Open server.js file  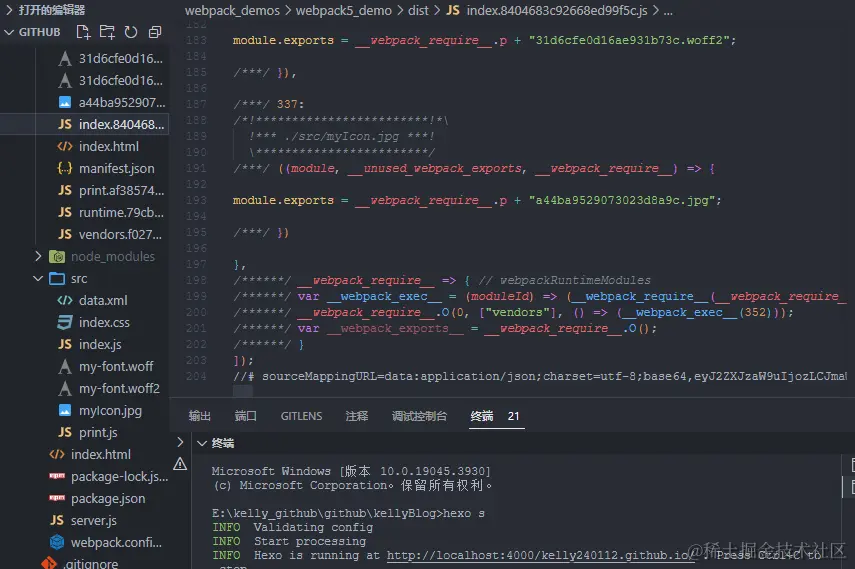tap(94, 520)
